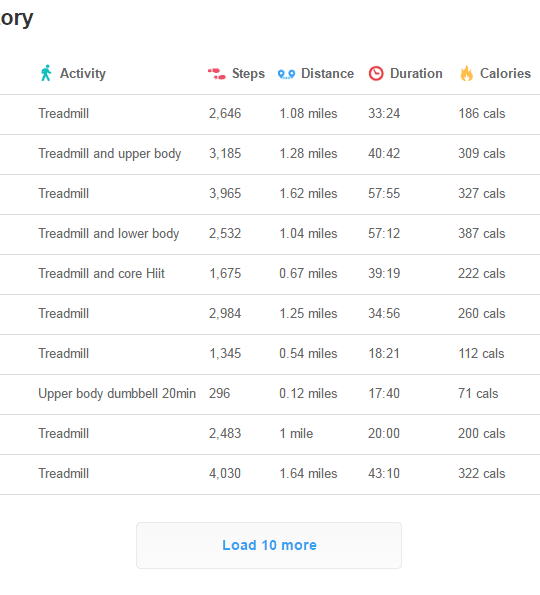Select the Steps column header
The height and width of the screenshot is (595, 540).
248,73
